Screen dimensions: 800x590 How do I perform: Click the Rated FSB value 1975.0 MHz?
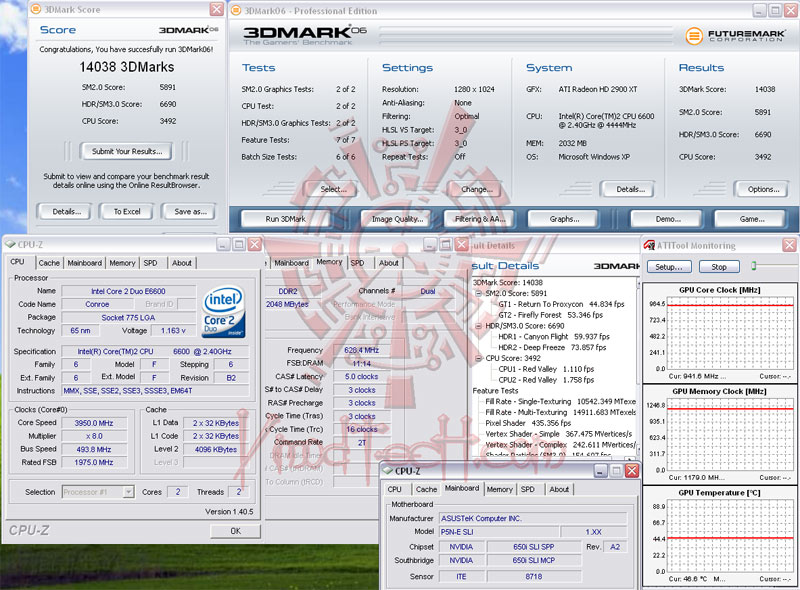pyautogui.click(x=94, y=462)
